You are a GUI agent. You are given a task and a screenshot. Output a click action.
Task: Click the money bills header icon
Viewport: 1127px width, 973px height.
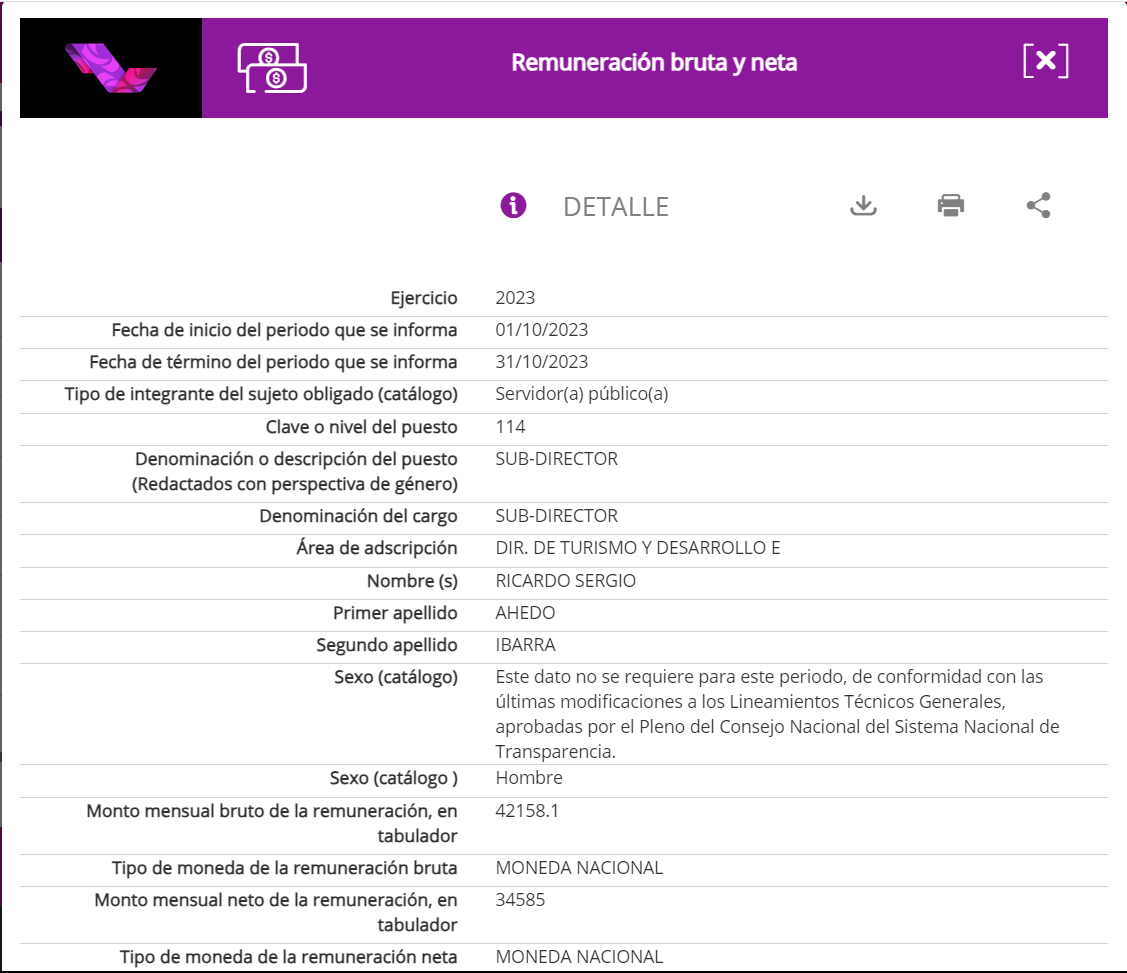point(271,67)
